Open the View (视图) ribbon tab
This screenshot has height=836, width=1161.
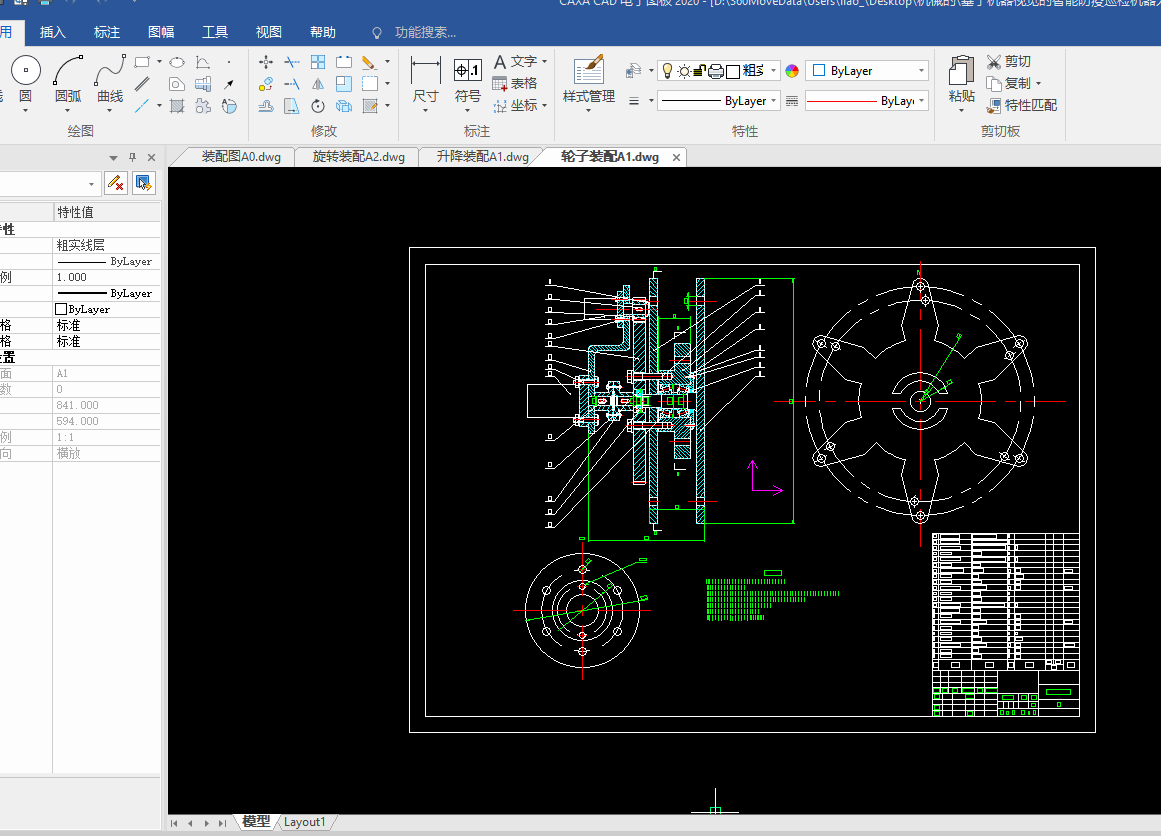(269, 32)
